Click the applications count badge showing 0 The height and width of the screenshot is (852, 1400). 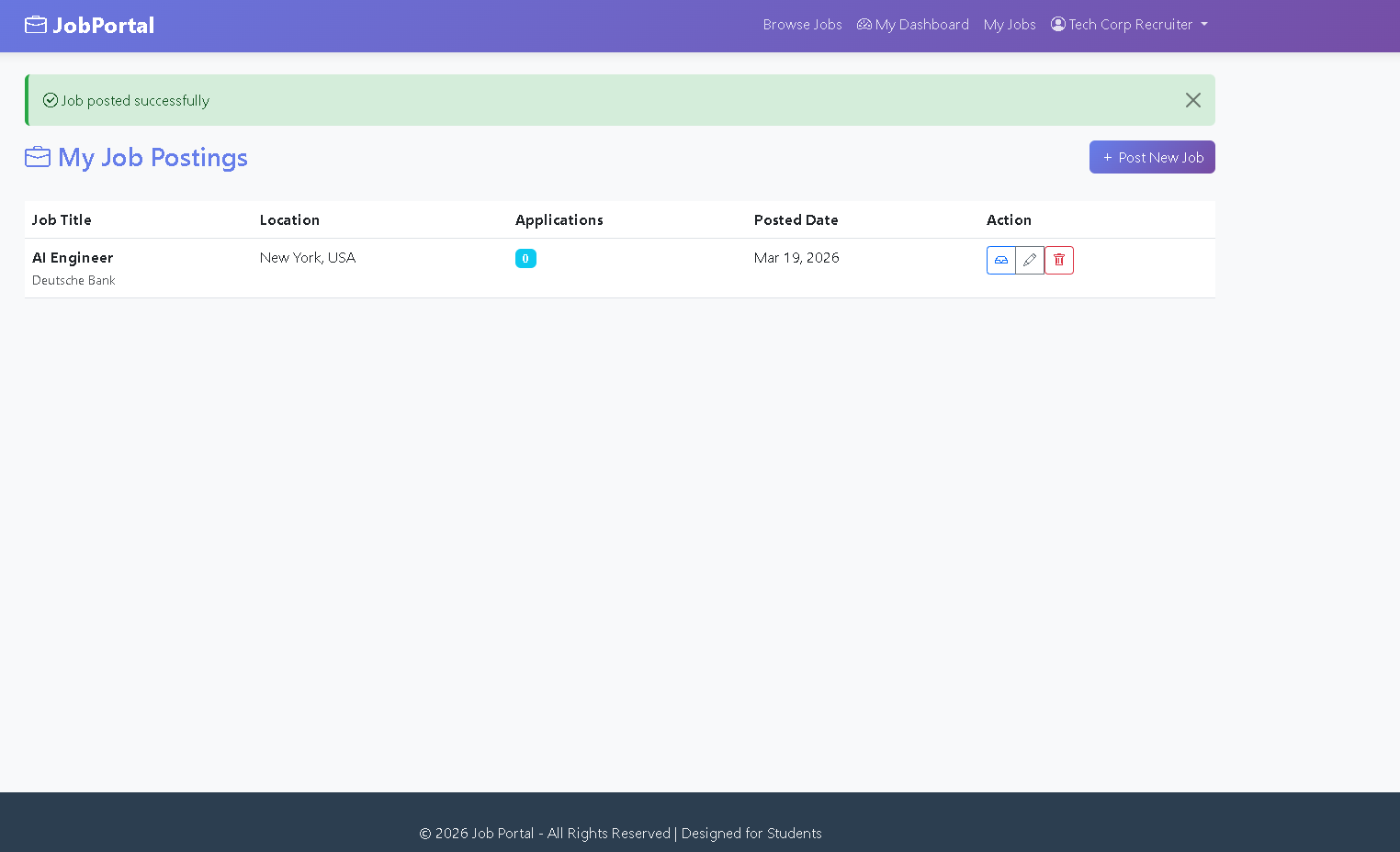[x=525, y=259]
